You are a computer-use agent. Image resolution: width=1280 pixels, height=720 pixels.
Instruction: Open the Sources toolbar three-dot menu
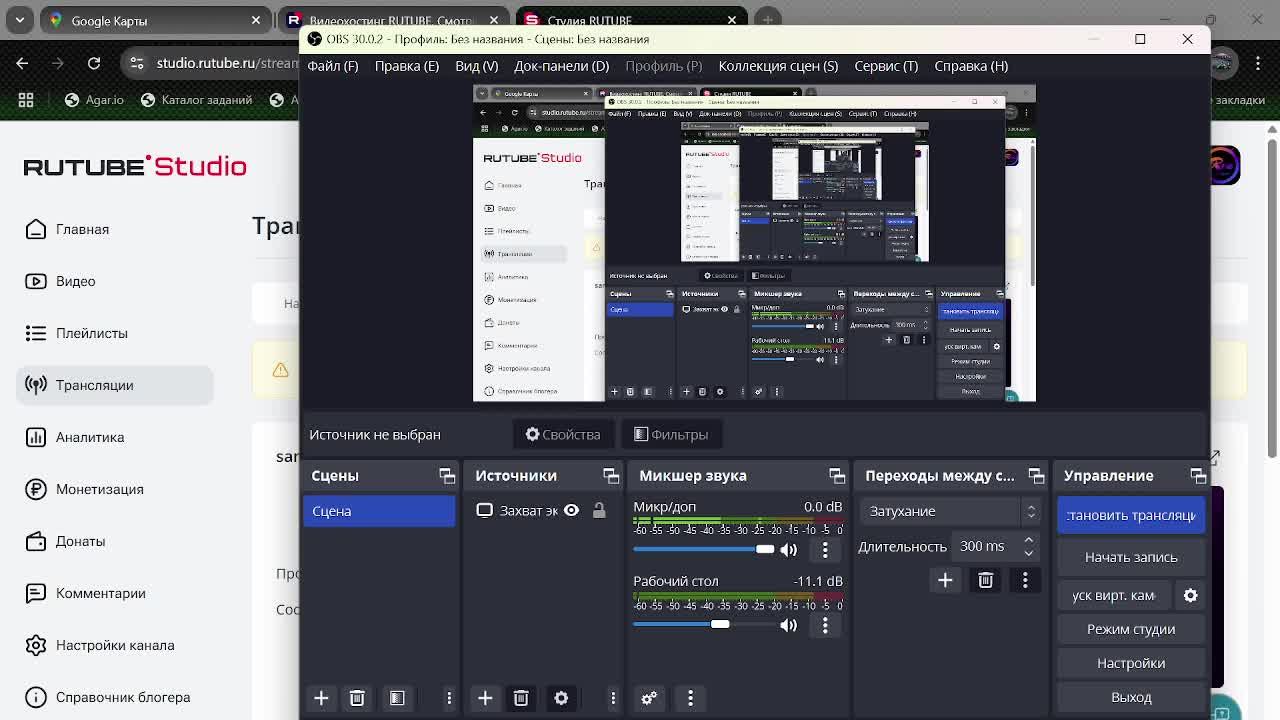[613, 698]
